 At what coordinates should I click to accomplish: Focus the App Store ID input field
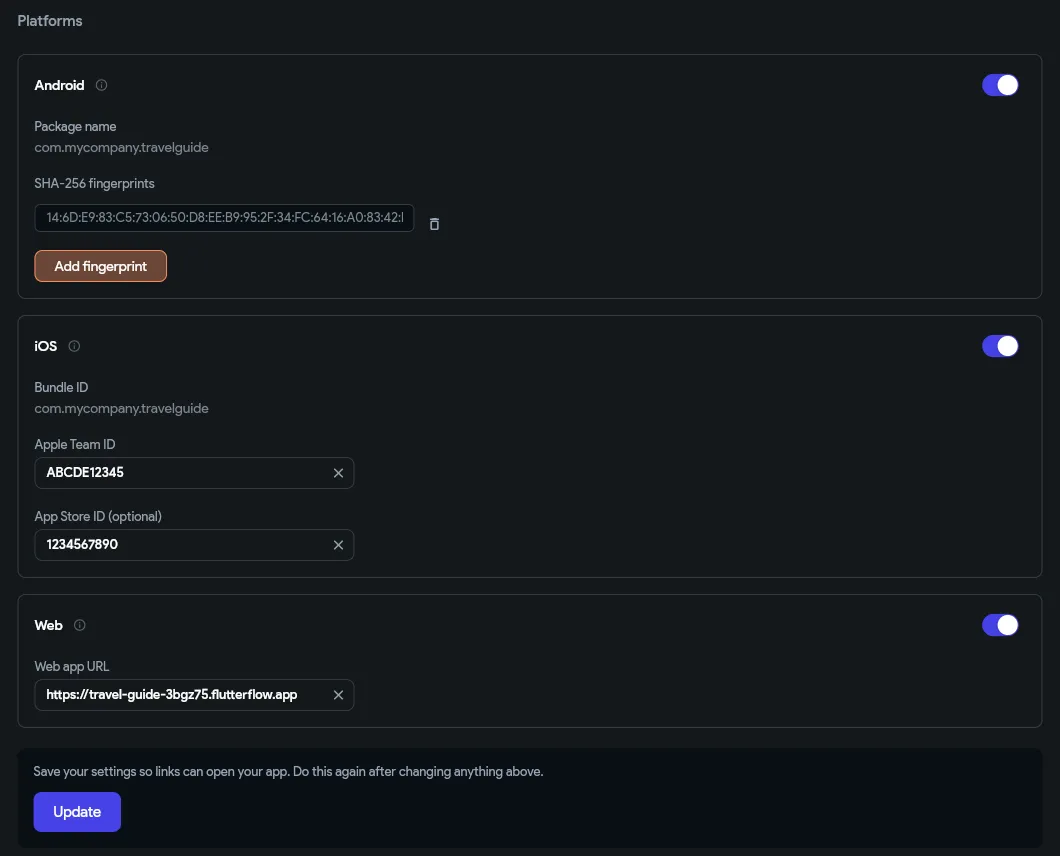pos(194,545)
